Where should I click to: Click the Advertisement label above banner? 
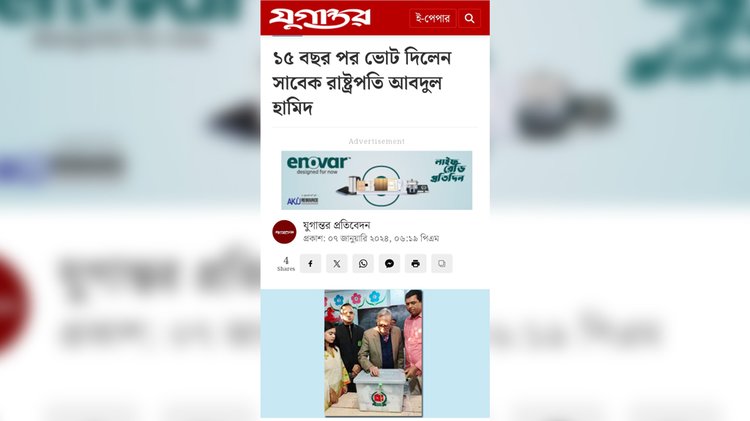tap(376, 141)
